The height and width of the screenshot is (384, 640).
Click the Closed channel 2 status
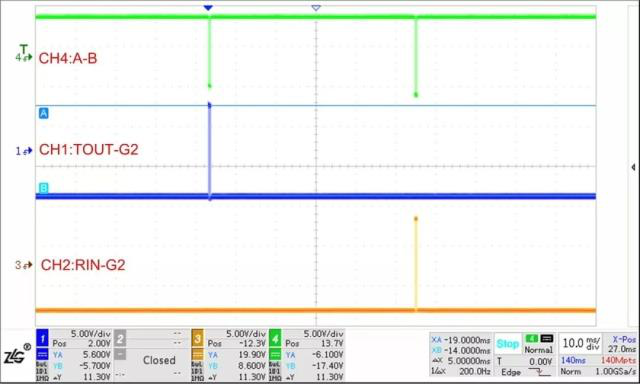tap(159, 360)
